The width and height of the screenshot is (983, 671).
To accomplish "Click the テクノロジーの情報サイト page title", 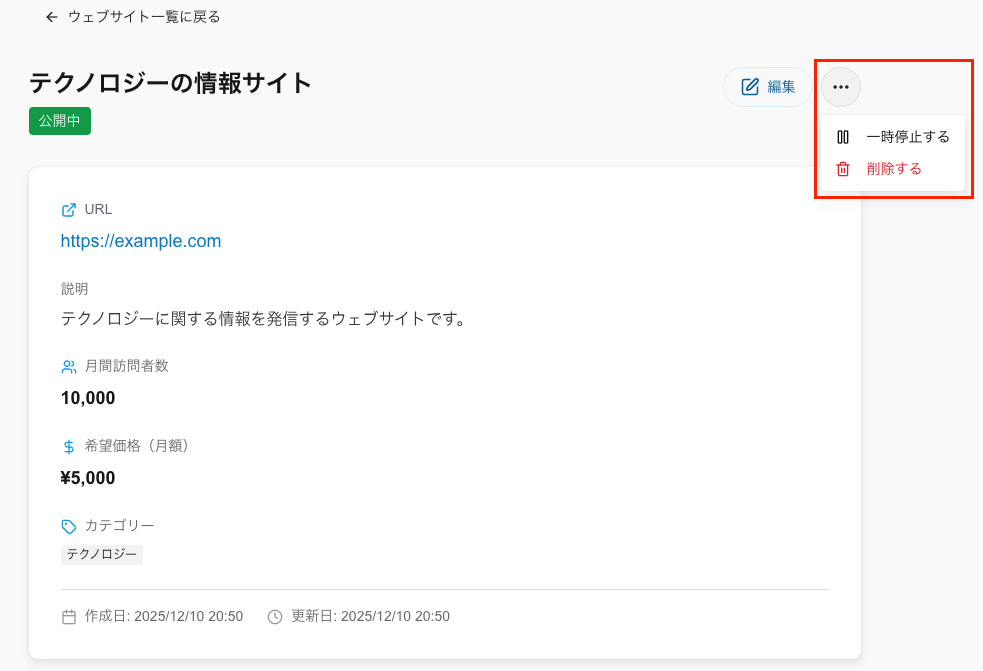I will point(171,83).
